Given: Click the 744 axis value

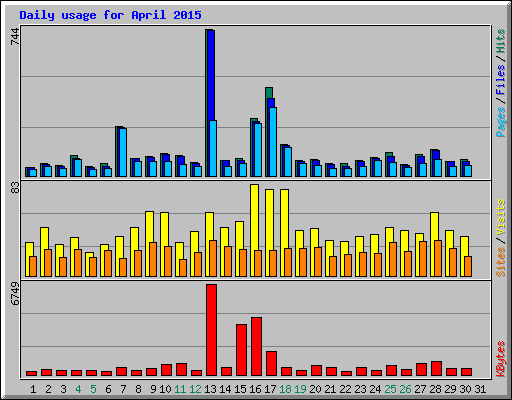Looking at the screenshot, I should coord(15,36).
